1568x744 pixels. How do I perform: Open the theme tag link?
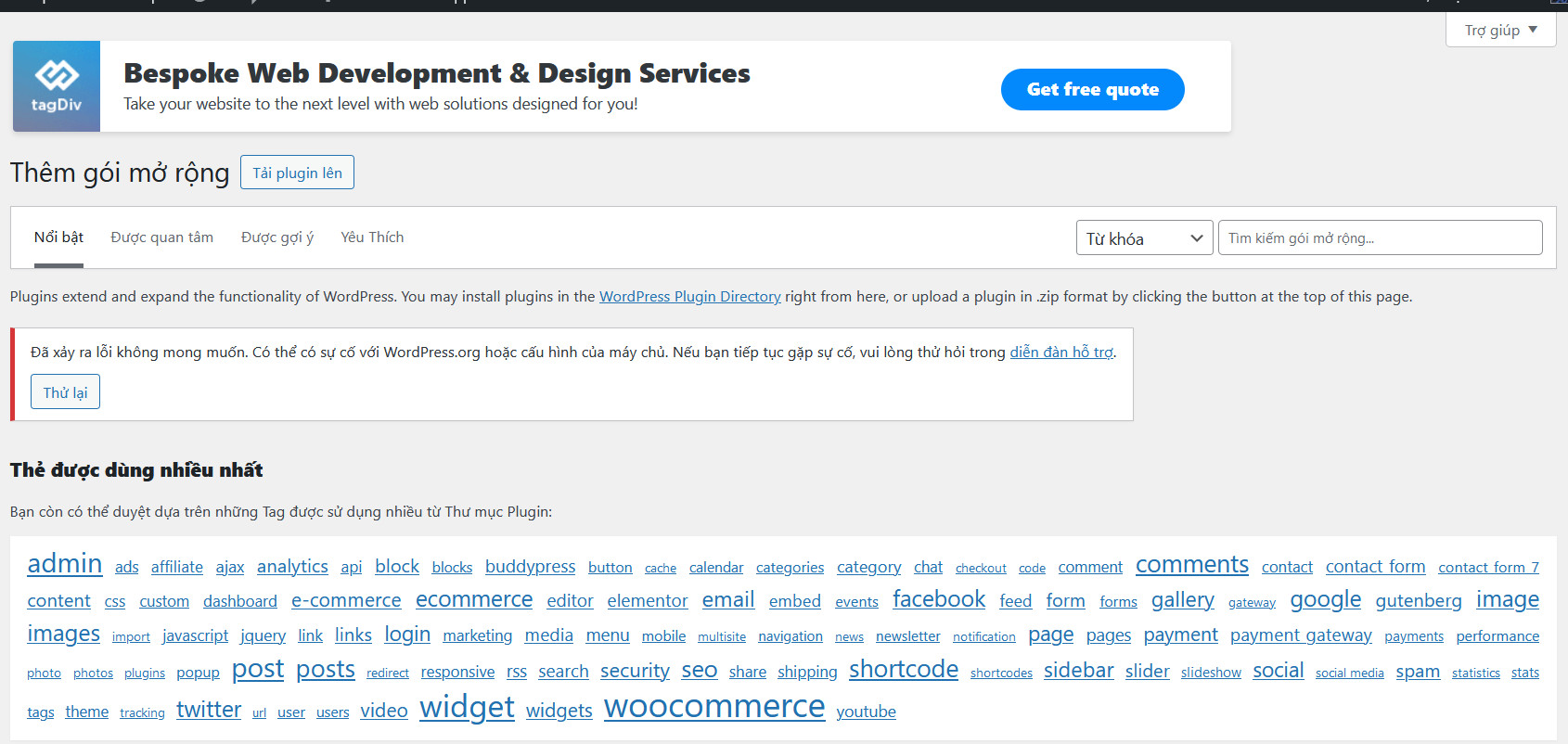click(x=86, y=712)
